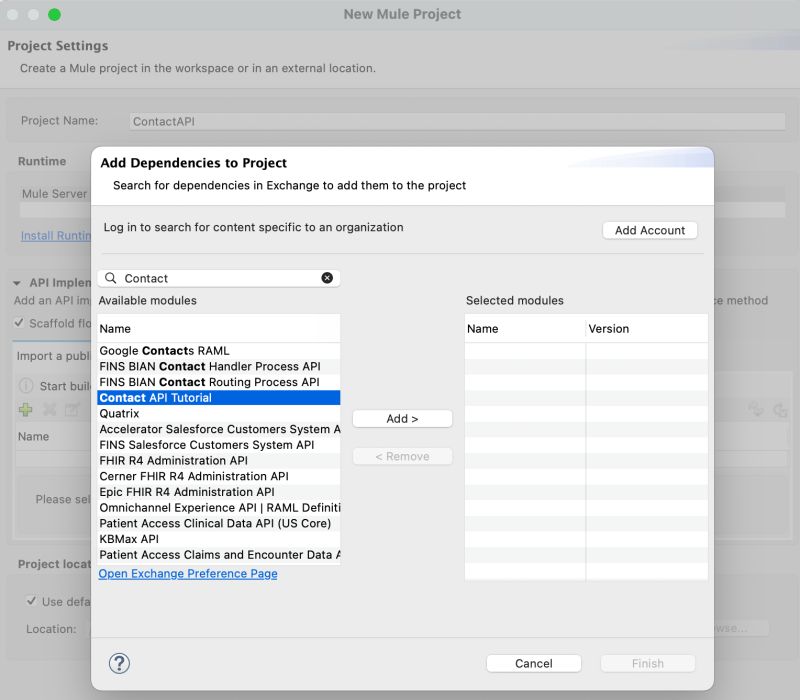Image resolution: width=800 pixels, height=700 pixels.
Task: Collapse the API Implementation section
Action: tap(16, 283)
